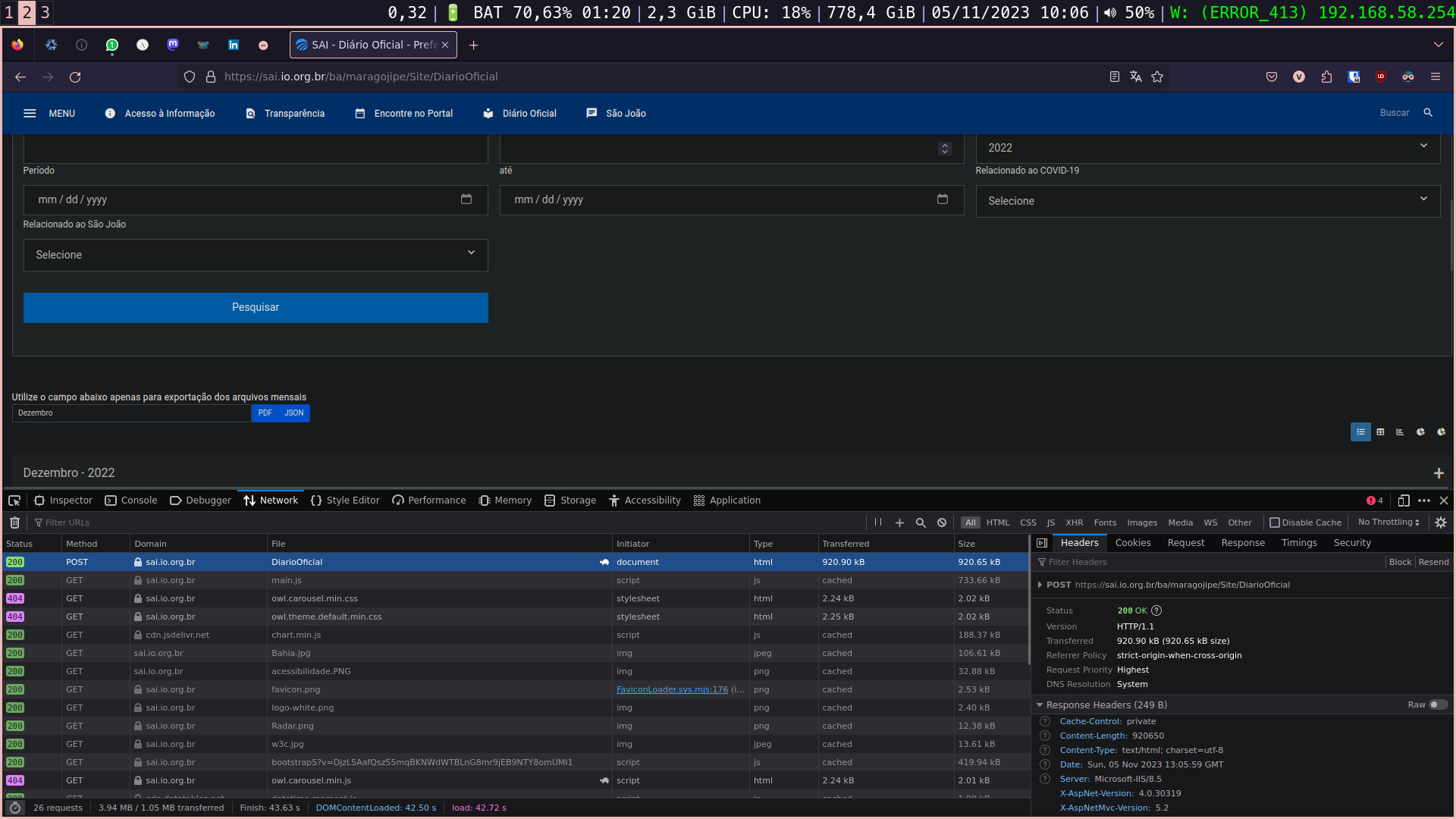
Task: Click the site search magnifier icon
Action: (x=1428, y=113)
